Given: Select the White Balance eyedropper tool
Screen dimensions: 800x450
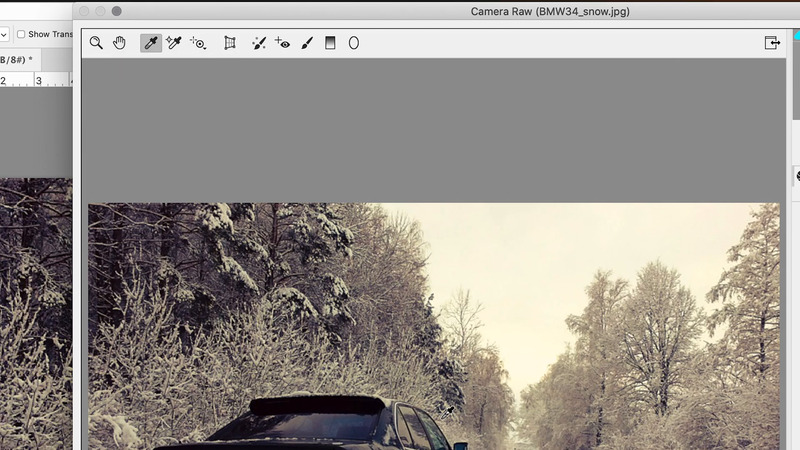Looking at the screenshot, I should (x=151, y=43).
